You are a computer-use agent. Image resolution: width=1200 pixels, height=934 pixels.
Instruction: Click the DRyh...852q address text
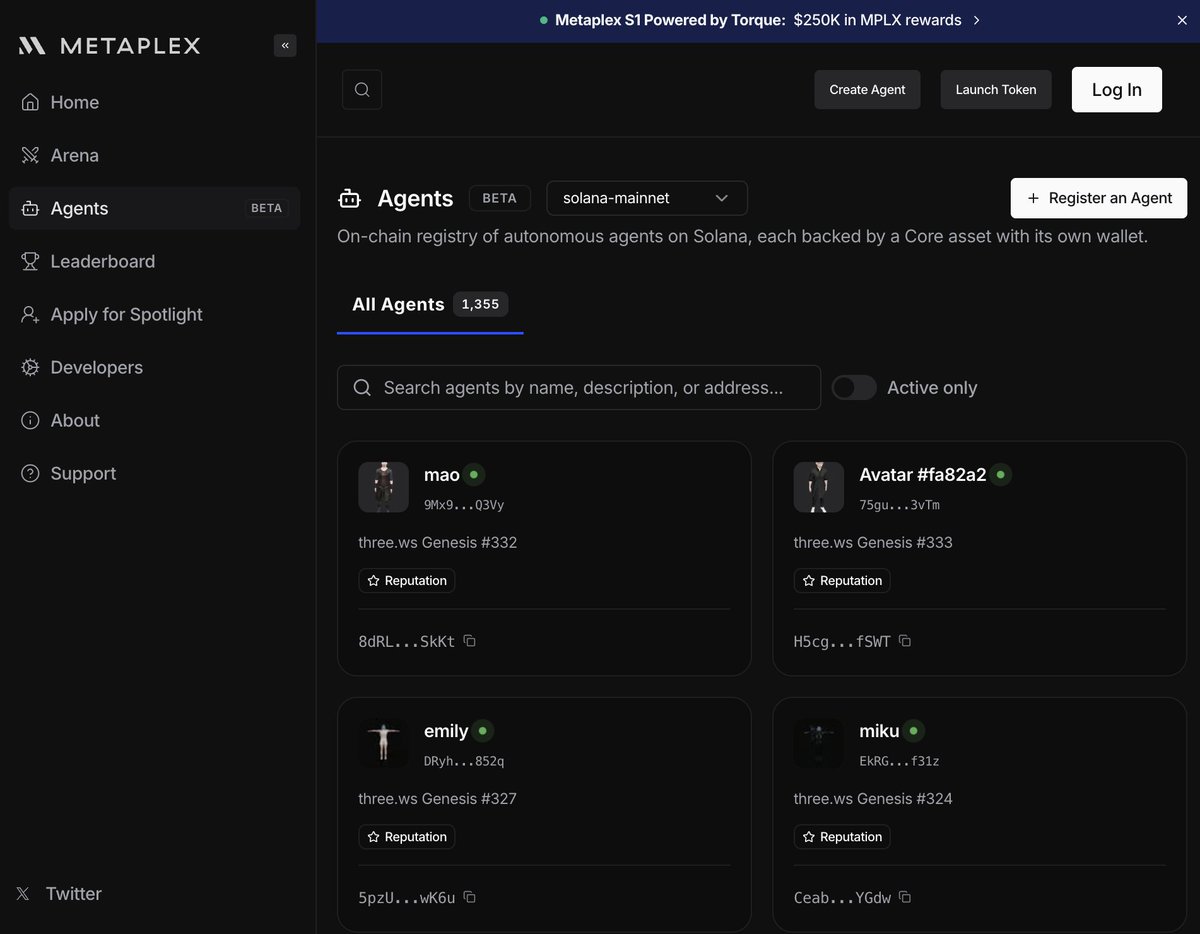pos(464,761)
